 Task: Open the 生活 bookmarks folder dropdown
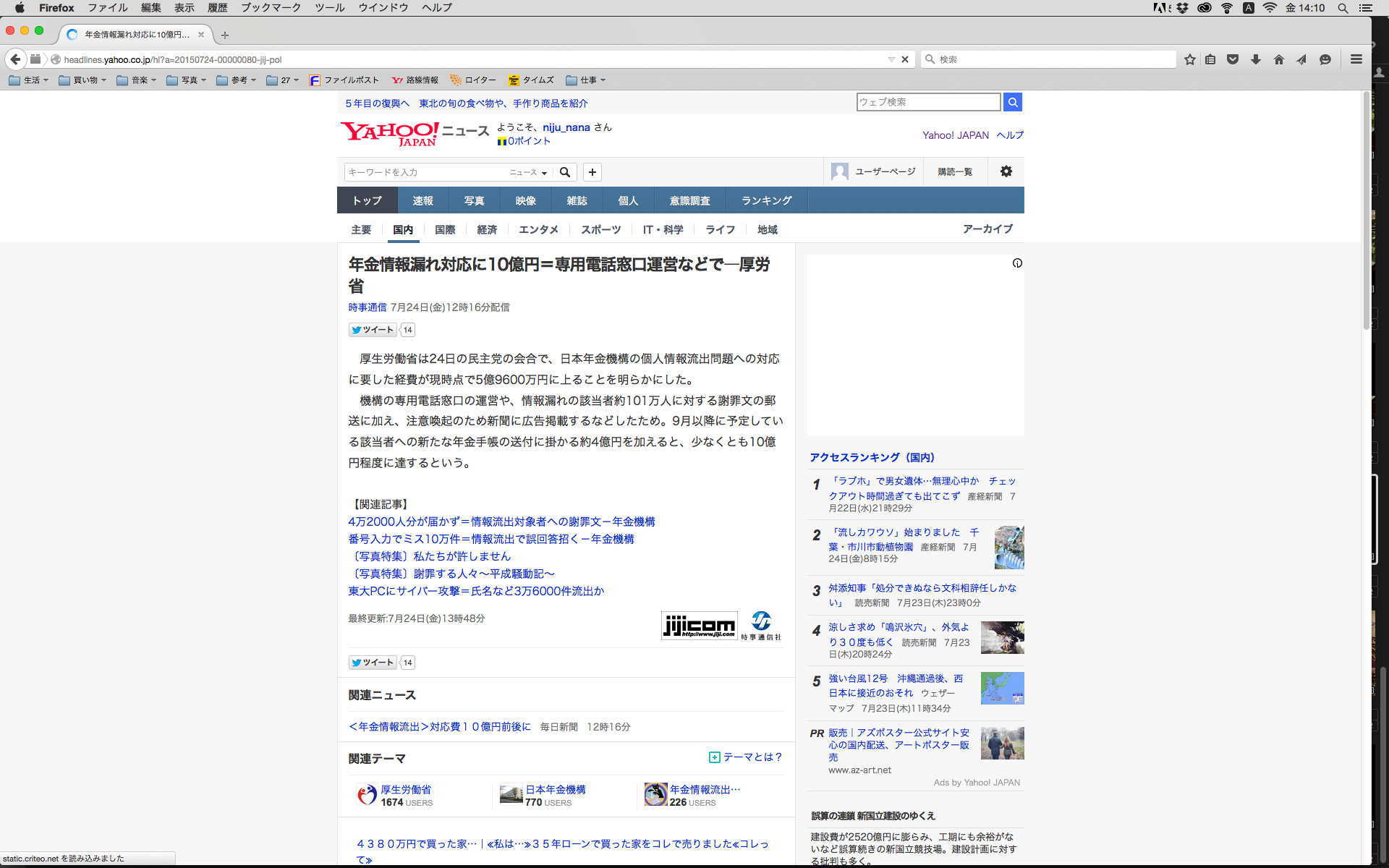30,80
